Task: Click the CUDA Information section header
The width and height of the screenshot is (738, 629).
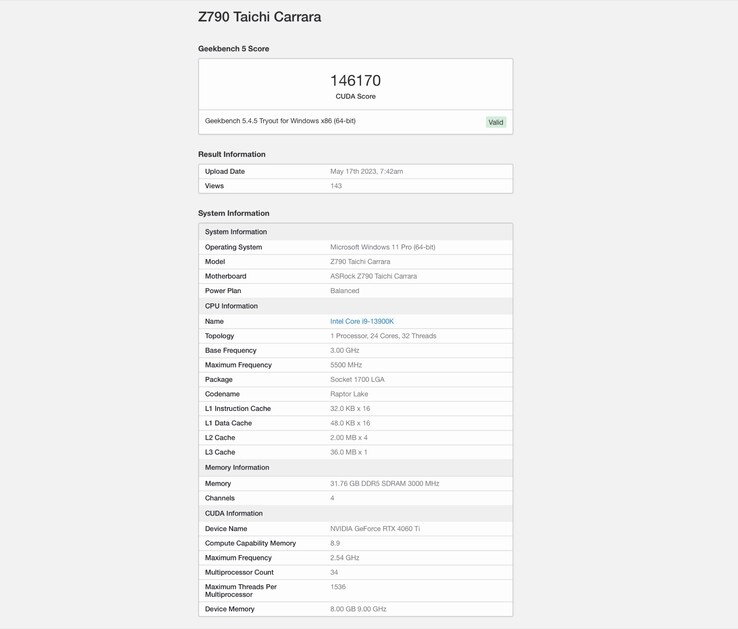Action: coord(234,513)
